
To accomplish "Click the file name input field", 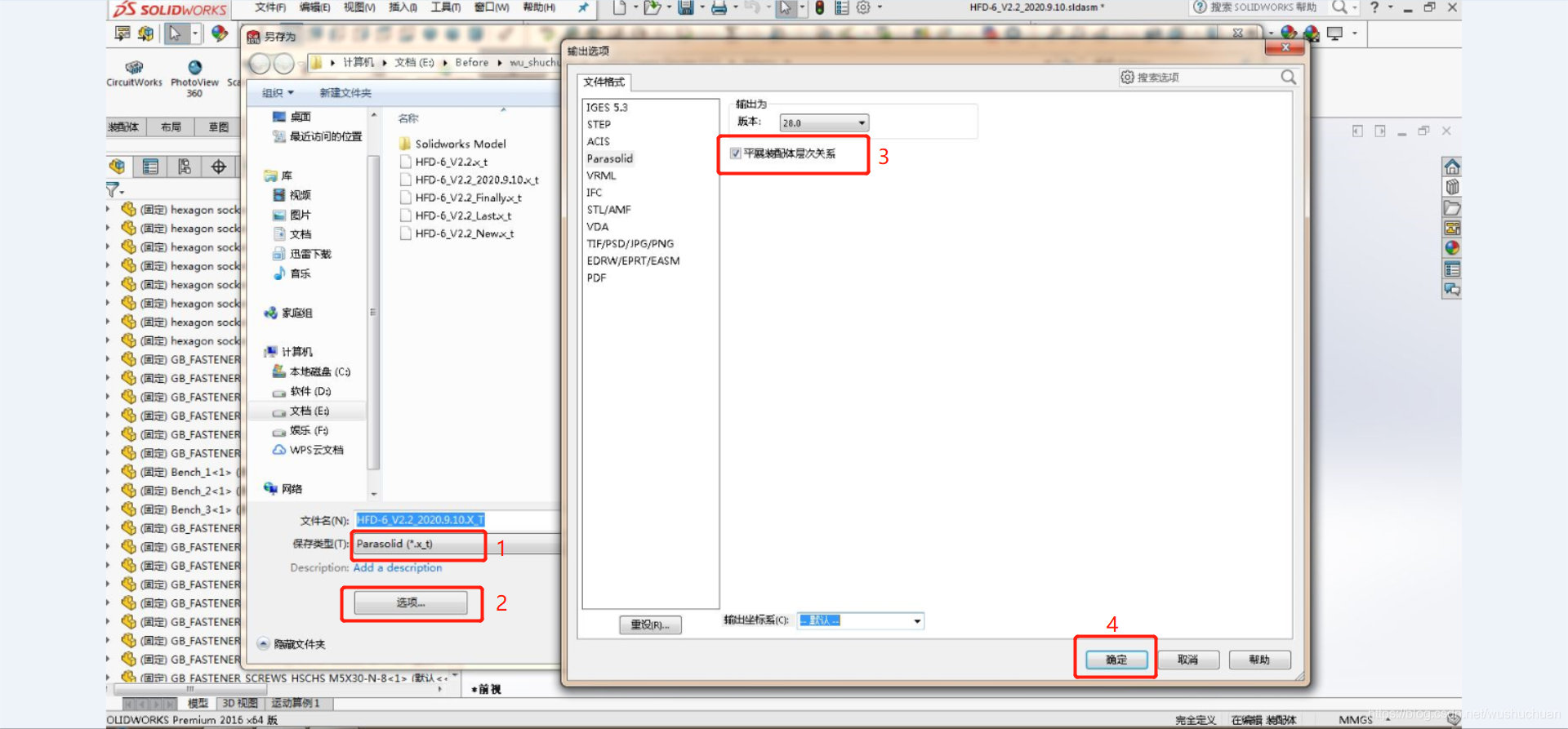I will [x=457, y=520].
